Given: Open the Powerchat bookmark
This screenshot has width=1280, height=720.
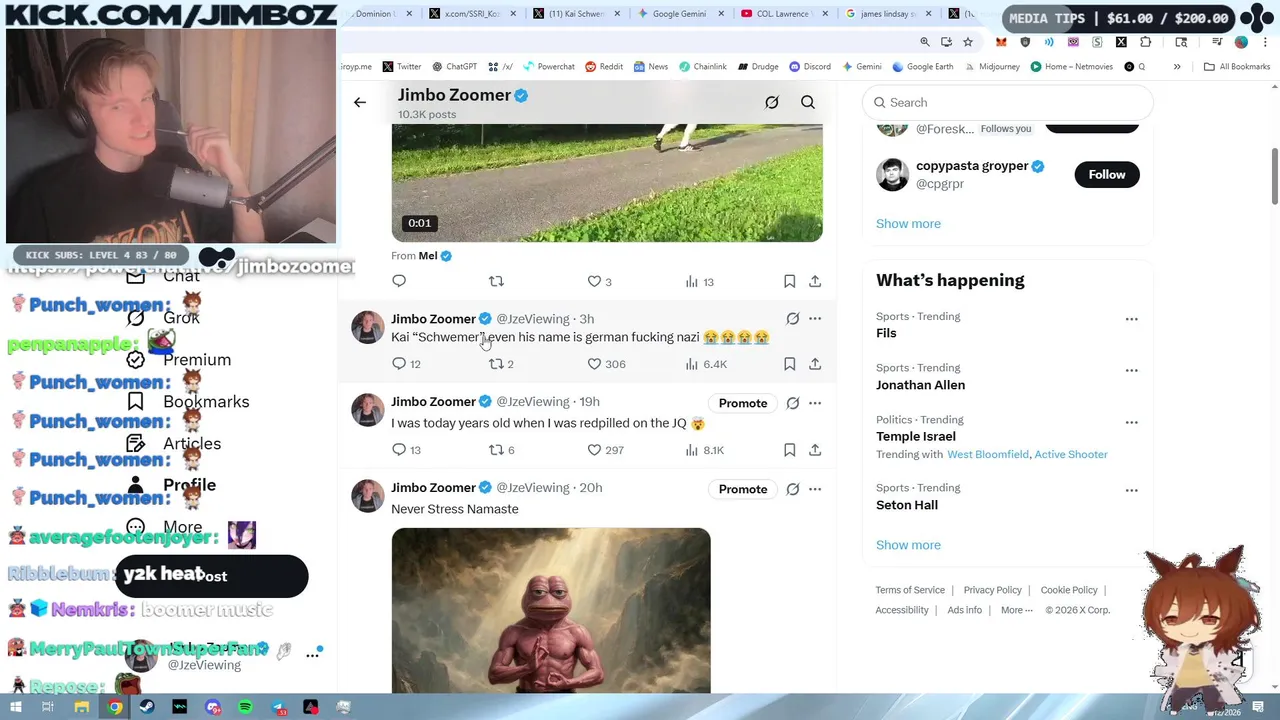Looking at the screenshot, I should tap(548, 67).
